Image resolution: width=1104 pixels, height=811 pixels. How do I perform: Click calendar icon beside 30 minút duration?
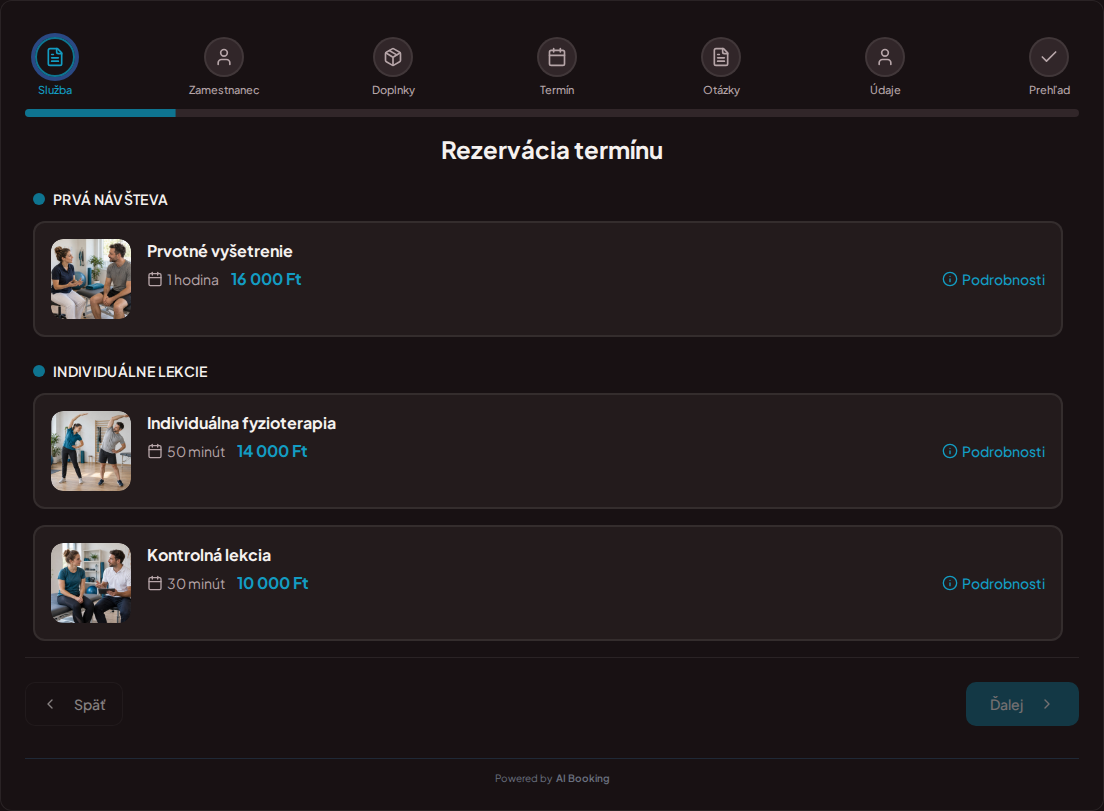(155, 584)
